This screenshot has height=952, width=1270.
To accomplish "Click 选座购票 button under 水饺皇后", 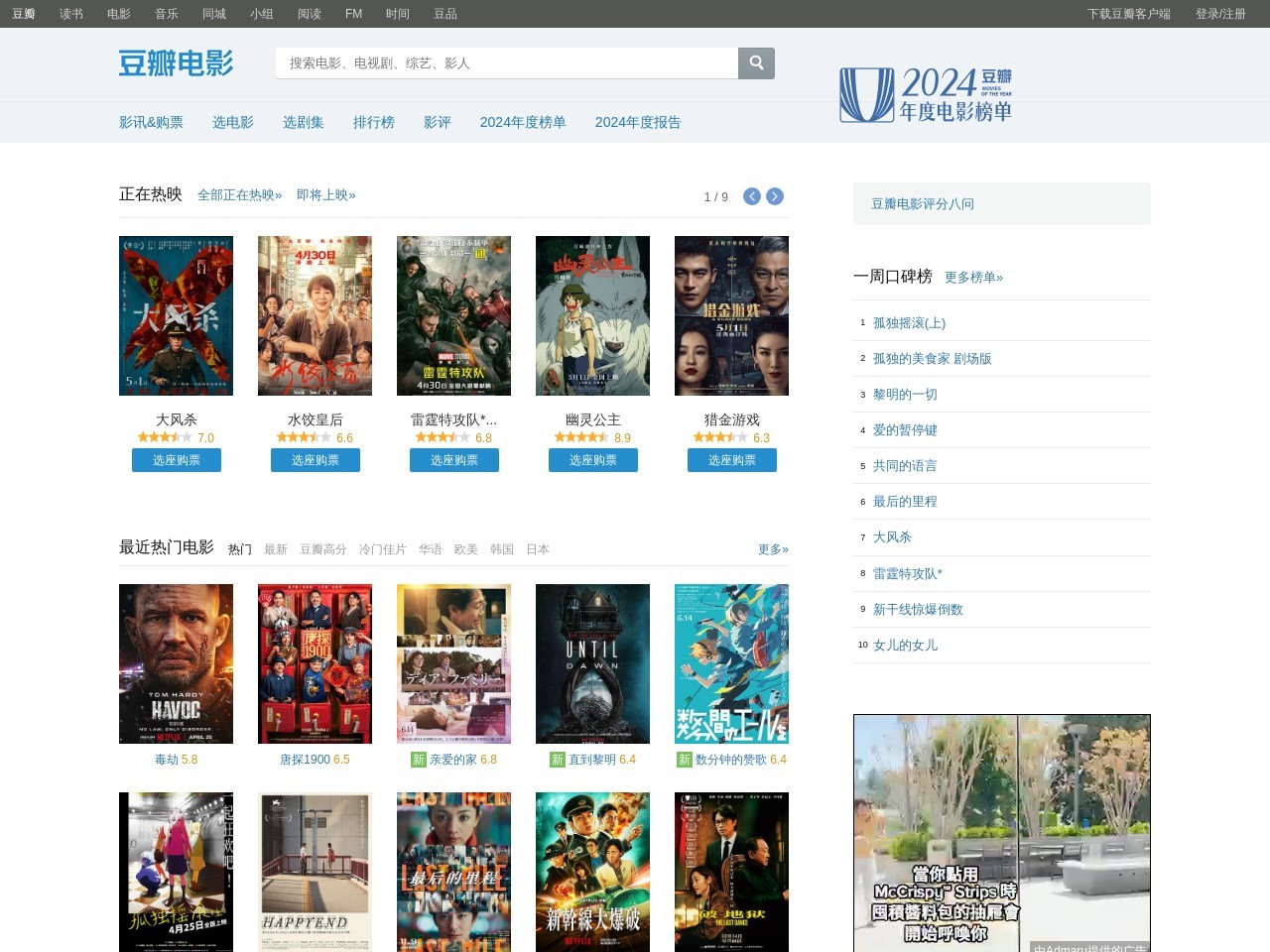I will (x=316, y=460).
